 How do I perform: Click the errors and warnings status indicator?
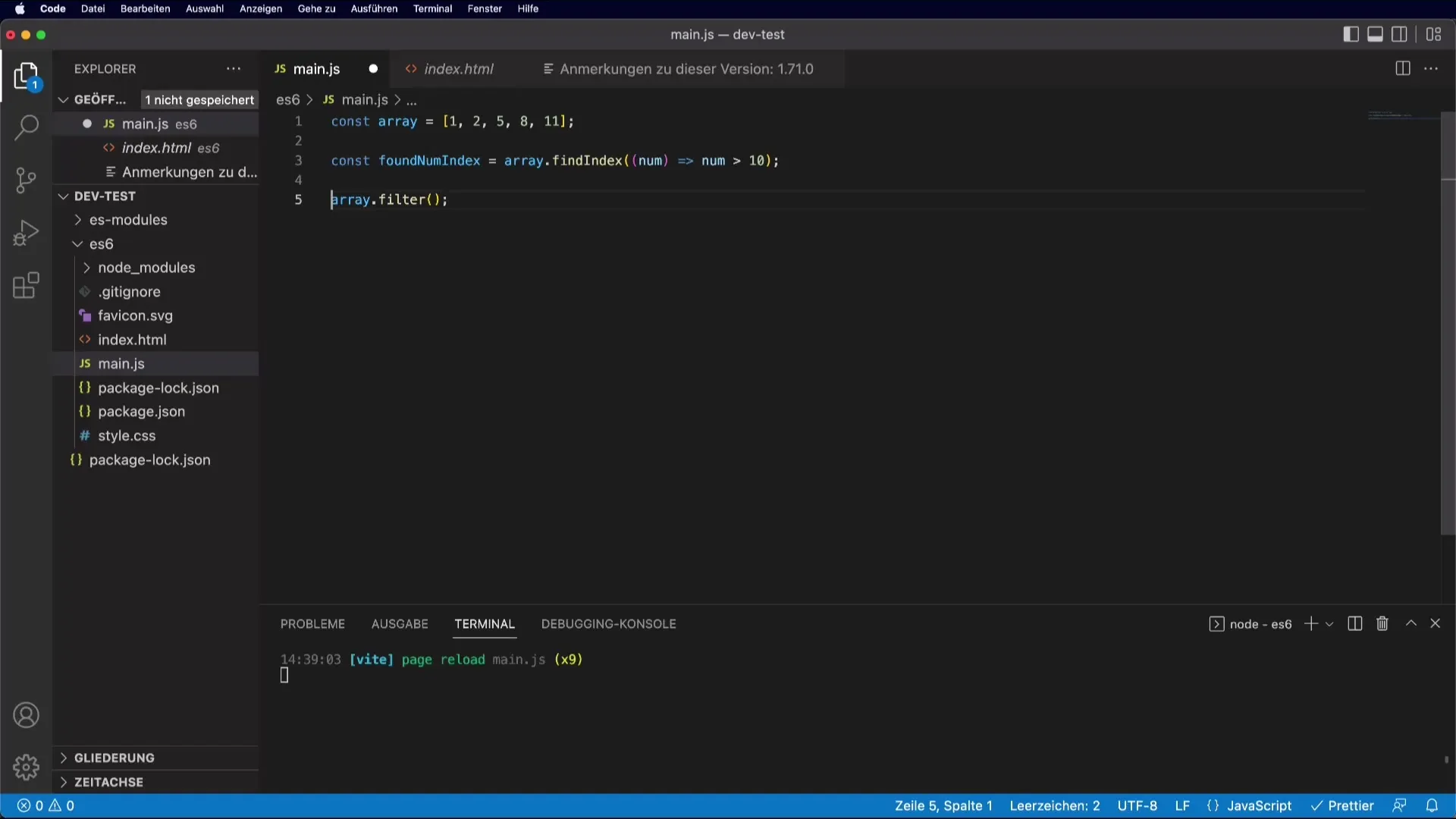click(46, 806)
